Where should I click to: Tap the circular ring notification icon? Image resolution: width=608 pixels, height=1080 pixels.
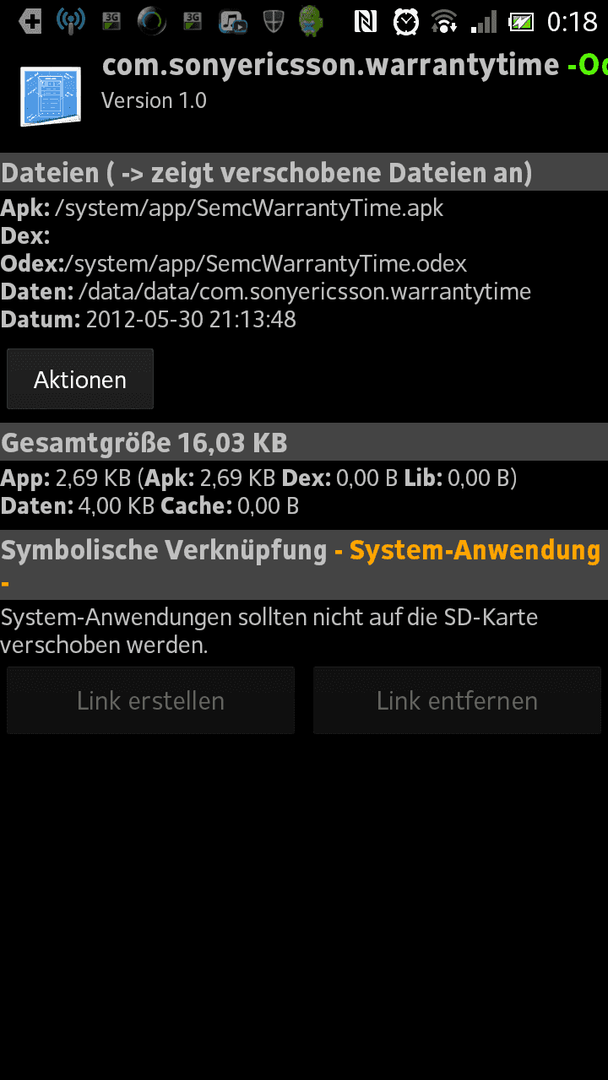[x=151, y=22]
